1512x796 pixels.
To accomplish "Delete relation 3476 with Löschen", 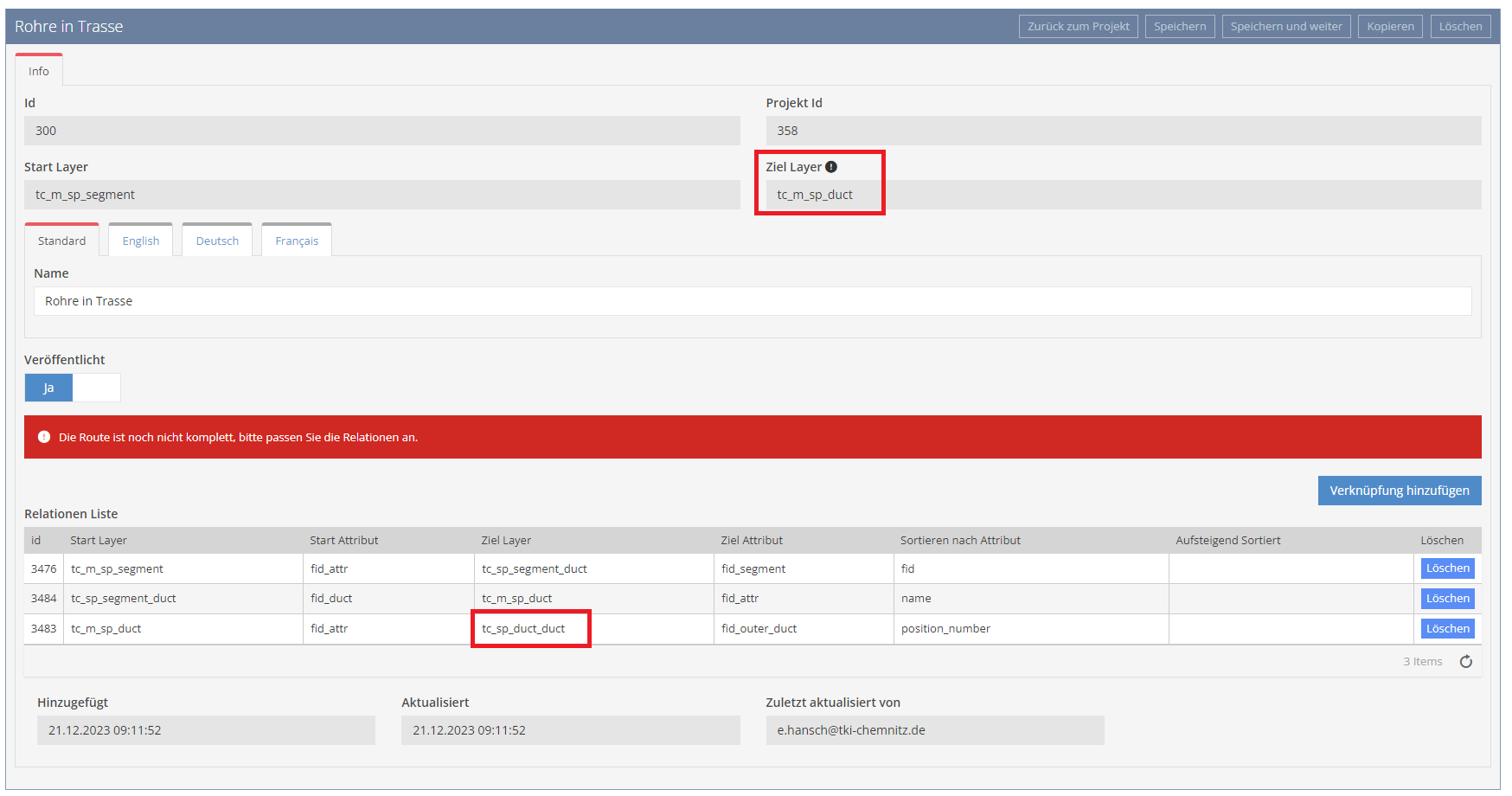I will coord(1447,568).
